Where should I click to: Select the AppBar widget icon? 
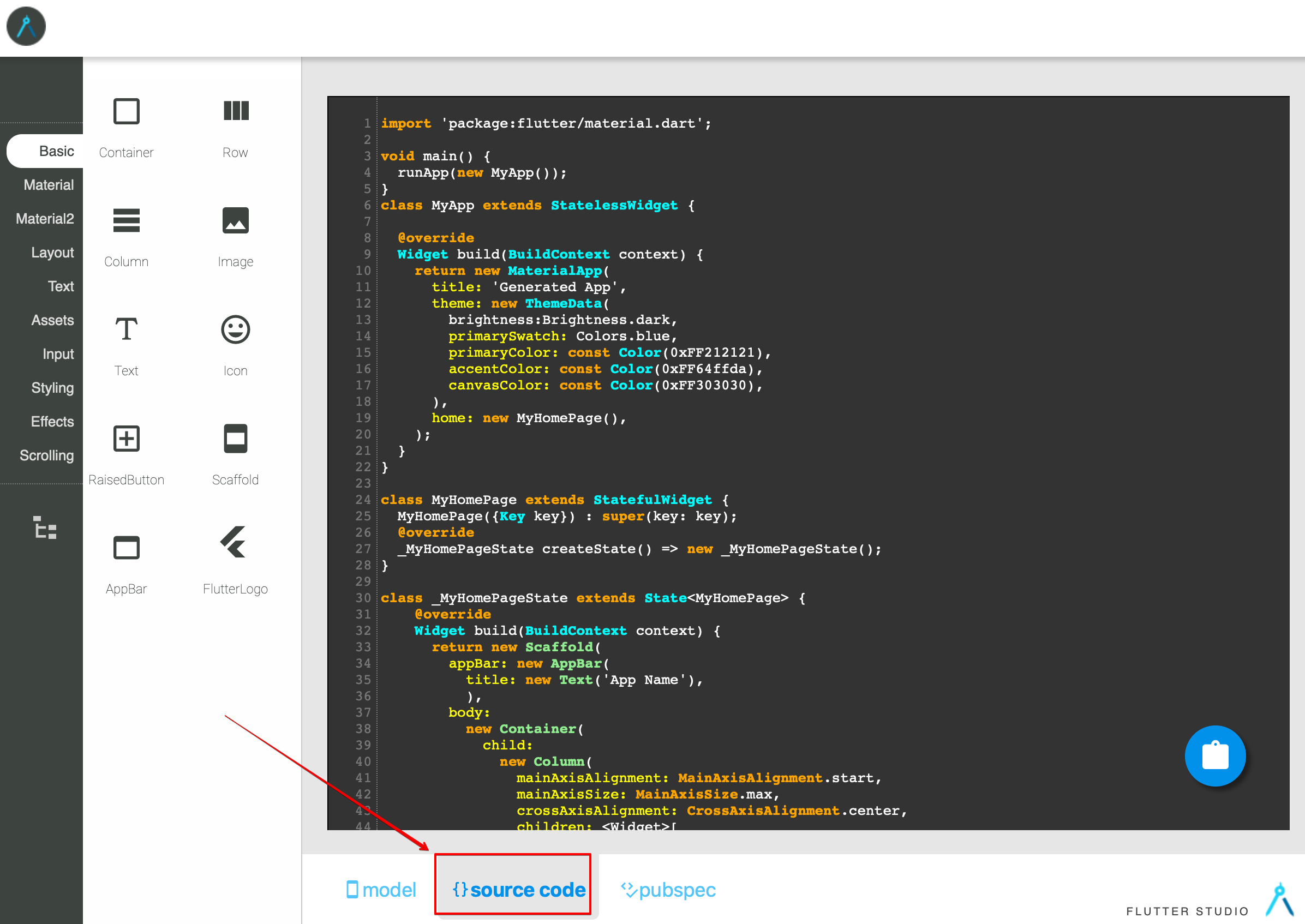click(126, 548)
